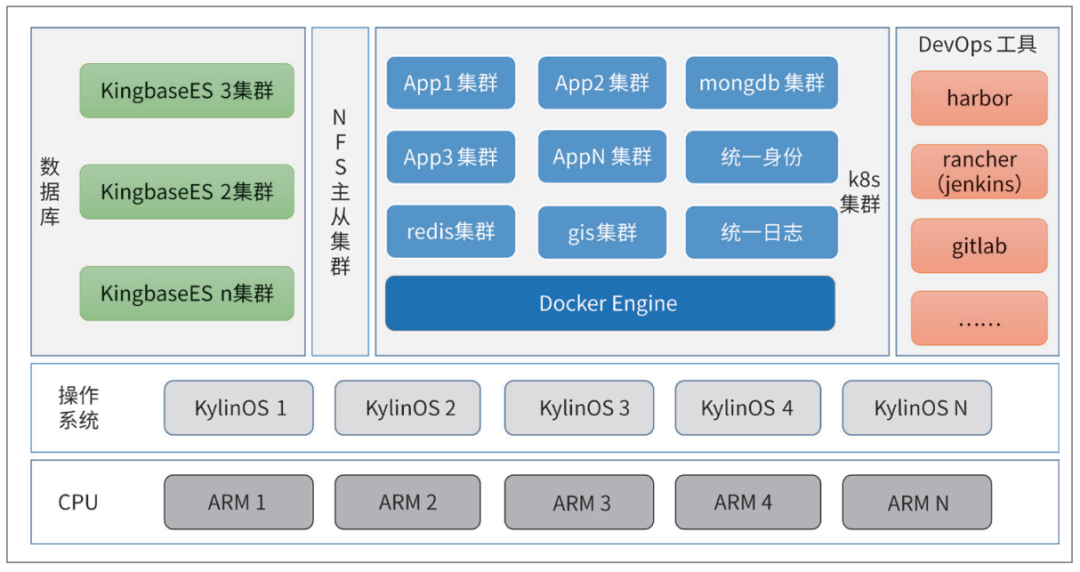Click the orange ellipsis …… box
This screenshot has height=572, width=1080.
pos(979,318)
